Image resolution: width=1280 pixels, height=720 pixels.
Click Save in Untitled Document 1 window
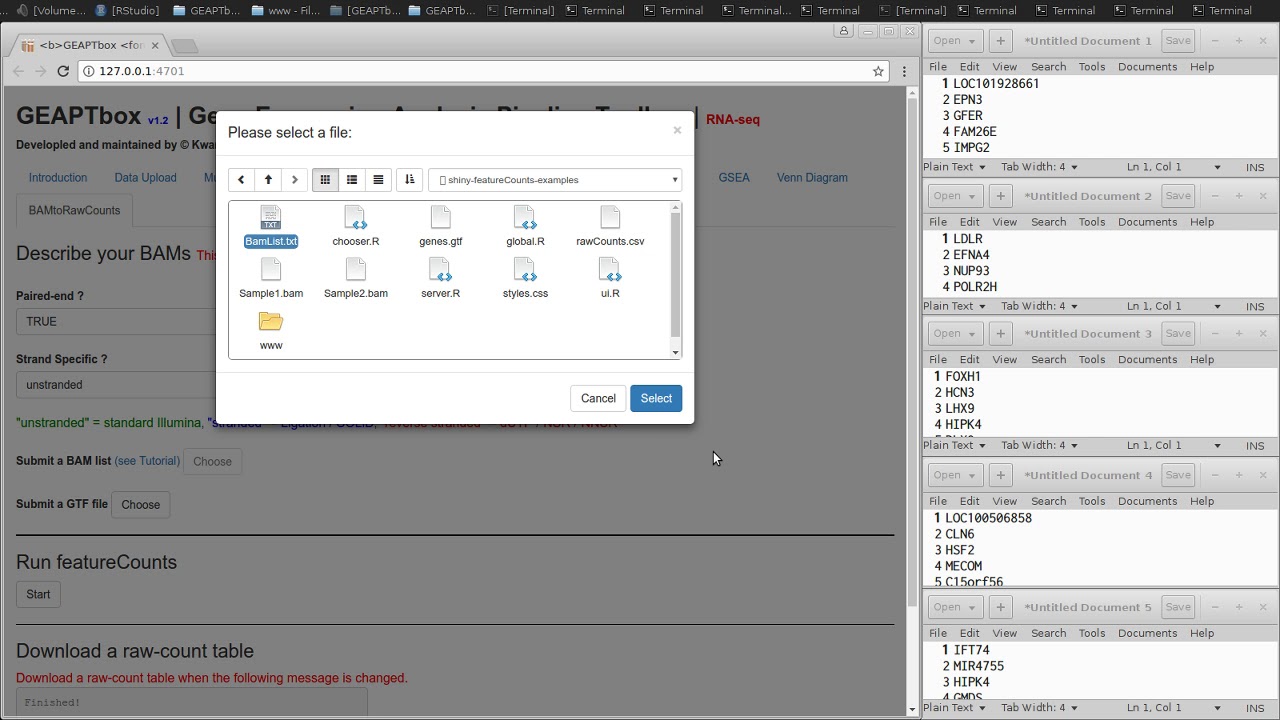click(x=1178, y=41)
